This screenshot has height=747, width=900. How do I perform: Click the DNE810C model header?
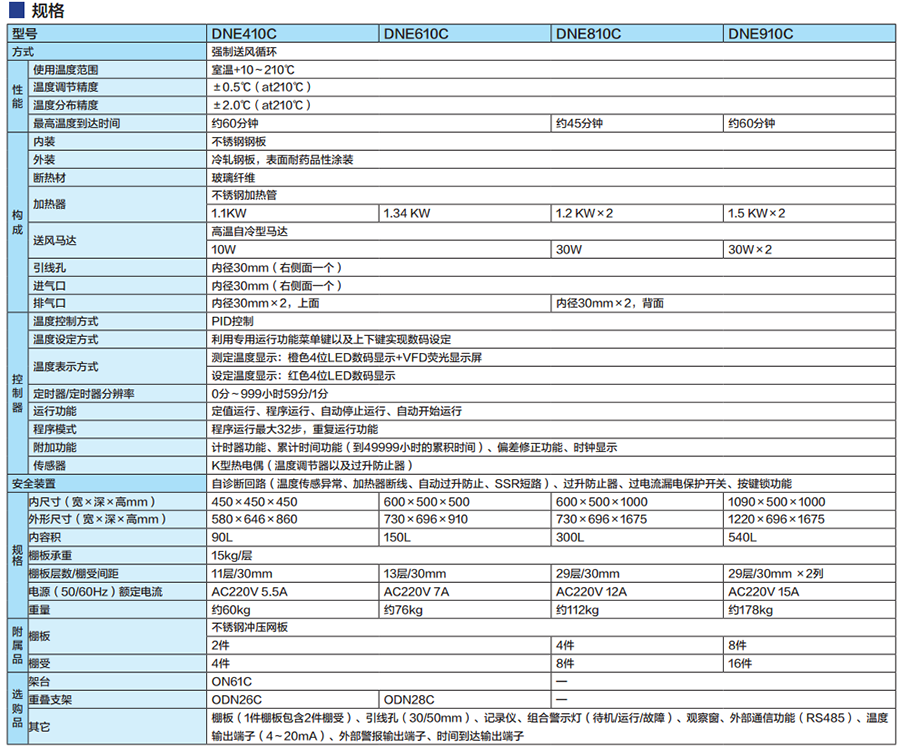pos(588,33)
